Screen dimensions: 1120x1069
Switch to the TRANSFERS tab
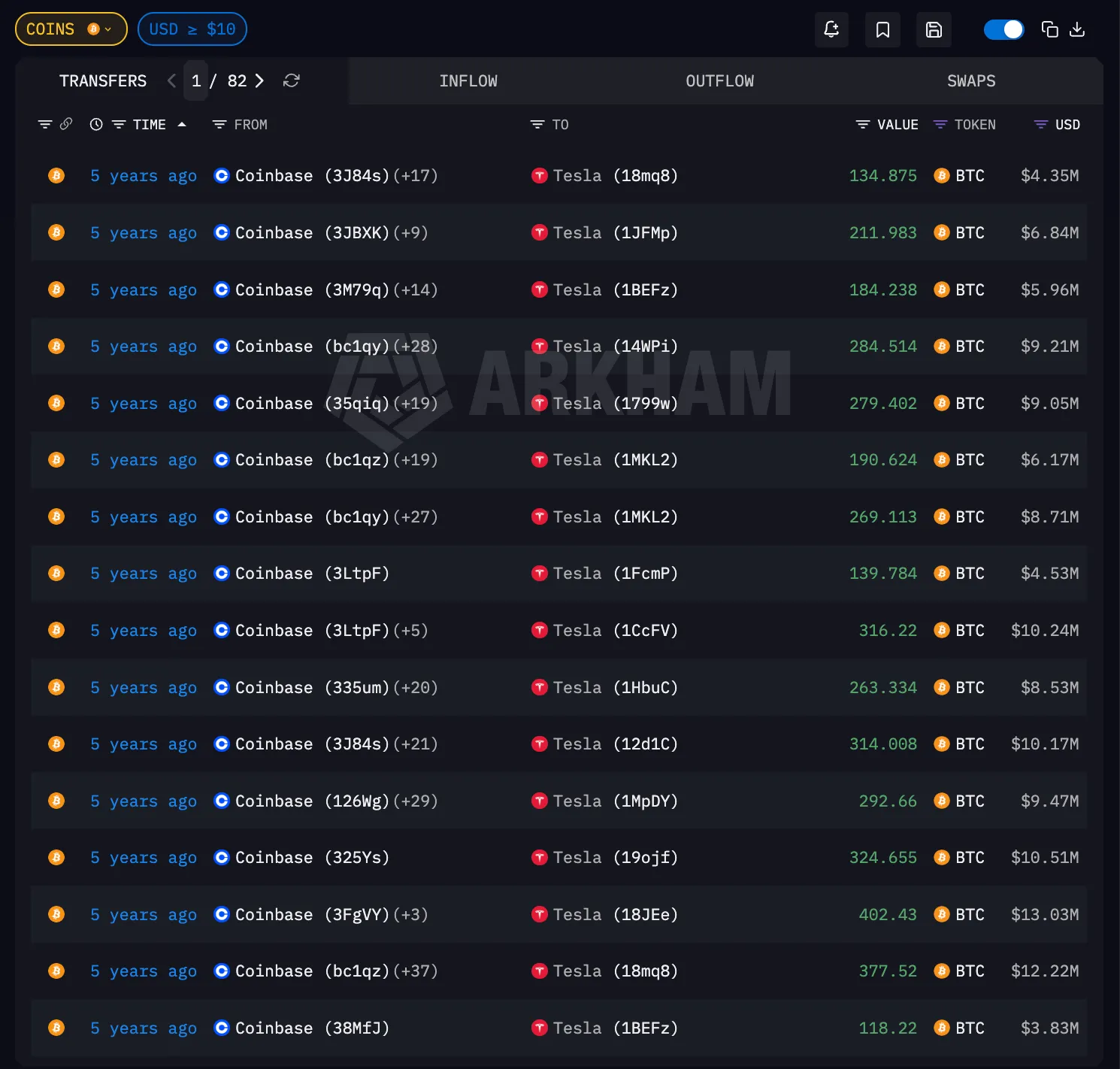tap(103, 80)
